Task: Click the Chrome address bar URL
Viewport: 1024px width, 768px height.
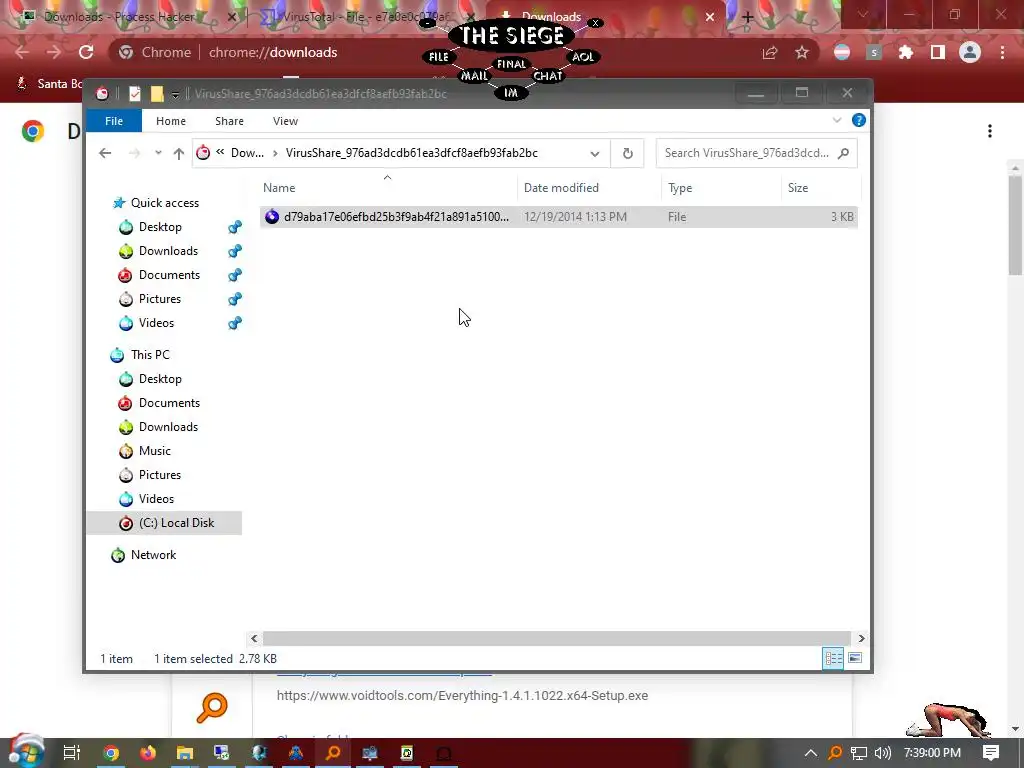Action: pos(273,52)
